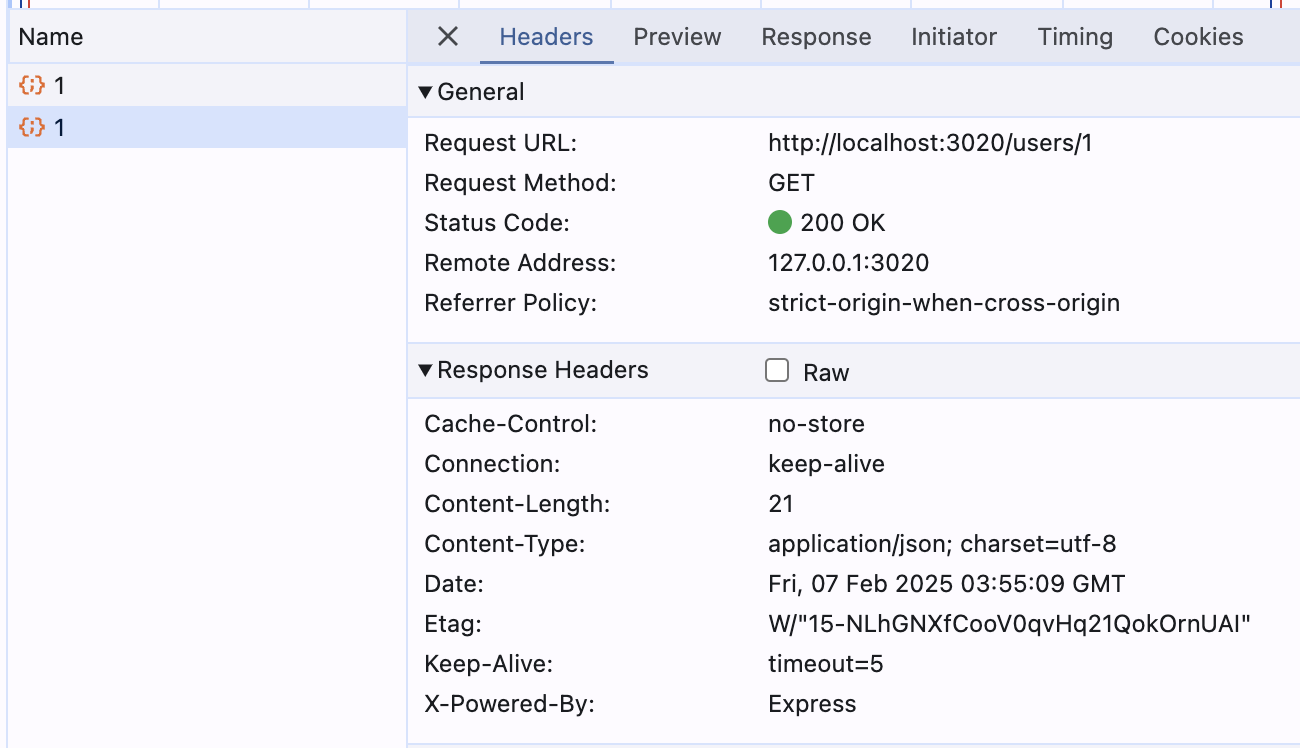
Task: Click the Content-Type header name
Action: [505, 544]
